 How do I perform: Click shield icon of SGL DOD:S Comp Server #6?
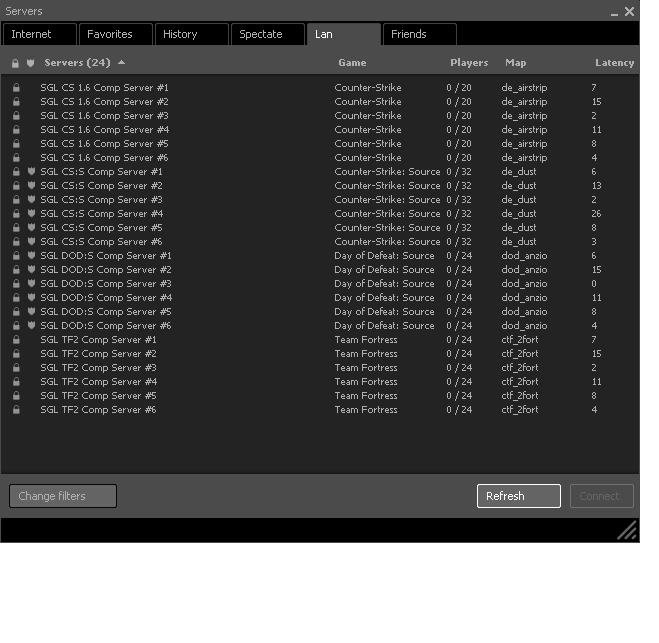tap(31, 326)
